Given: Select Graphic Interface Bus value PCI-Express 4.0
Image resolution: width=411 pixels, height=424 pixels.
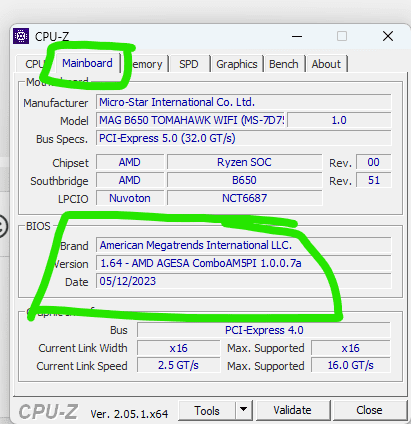Looking at the screenshot, I should [264, 330].
